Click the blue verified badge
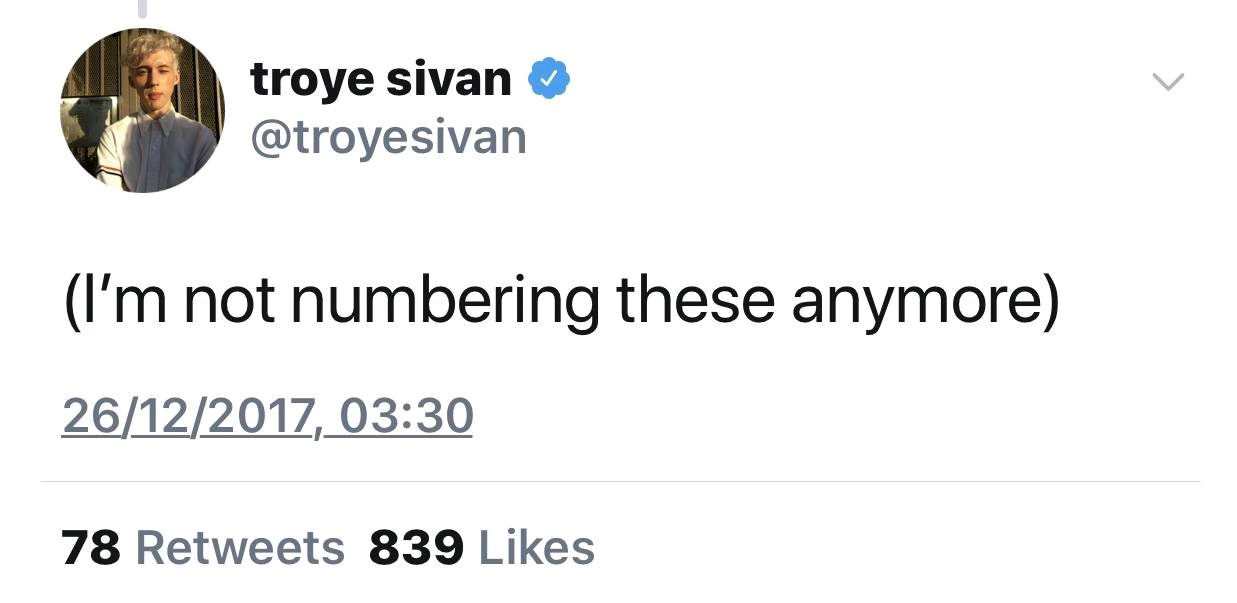This screenshot has width=1237, height=603. pyautogui.click(x=549, y=78)
